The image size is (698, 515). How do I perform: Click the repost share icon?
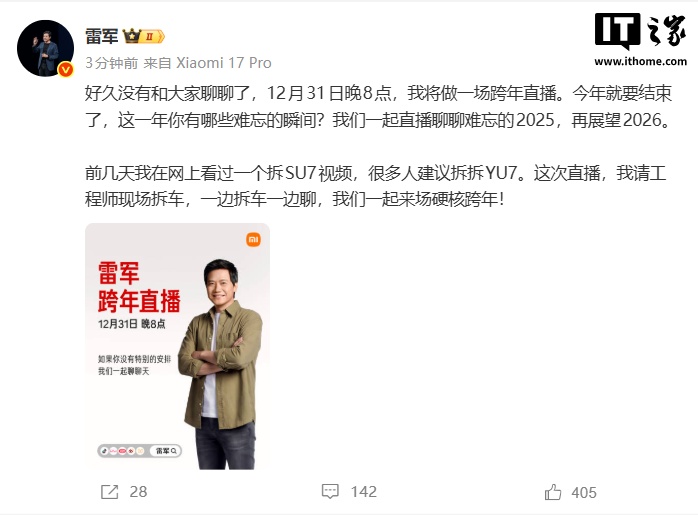click(110, 492)
